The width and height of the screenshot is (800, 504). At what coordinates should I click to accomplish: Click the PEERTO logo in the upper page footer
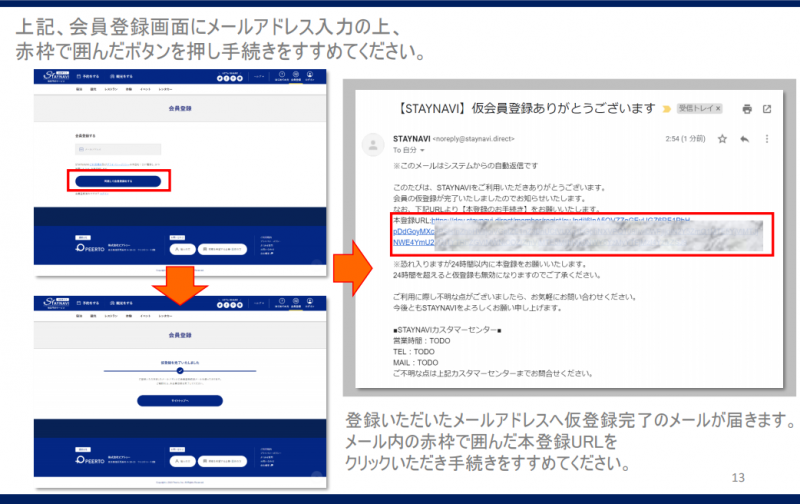coord(90,248)
